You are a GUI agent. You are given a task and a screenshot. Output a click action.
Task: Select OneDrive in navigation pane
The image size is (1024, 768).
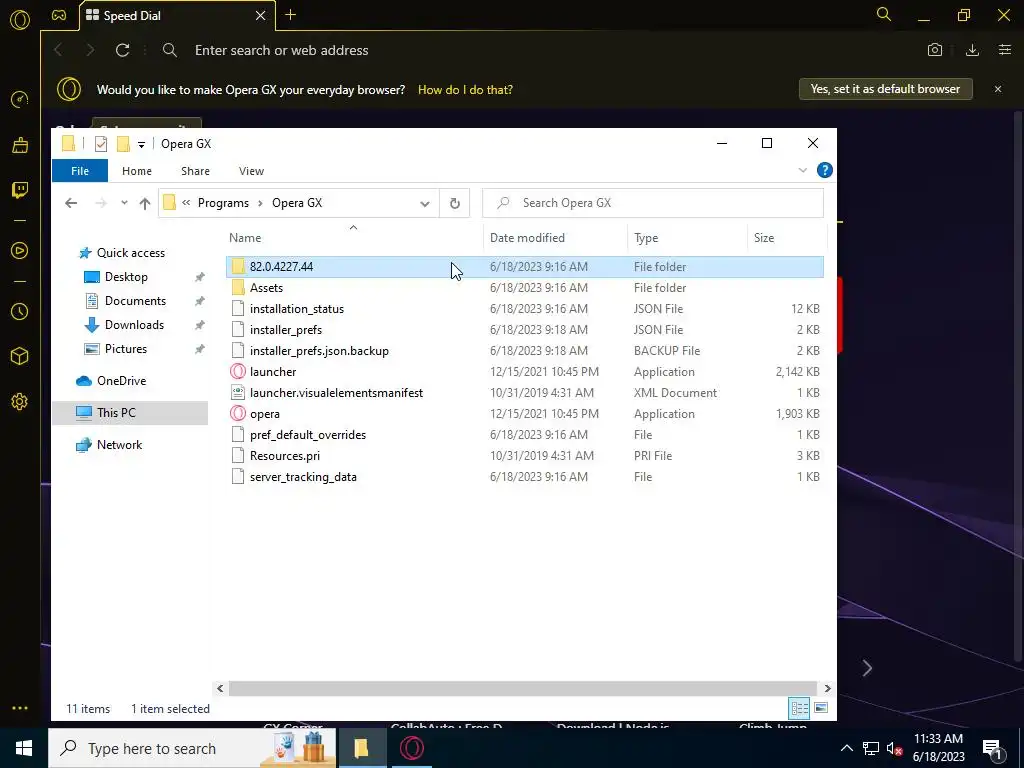(x=121, y=381)
